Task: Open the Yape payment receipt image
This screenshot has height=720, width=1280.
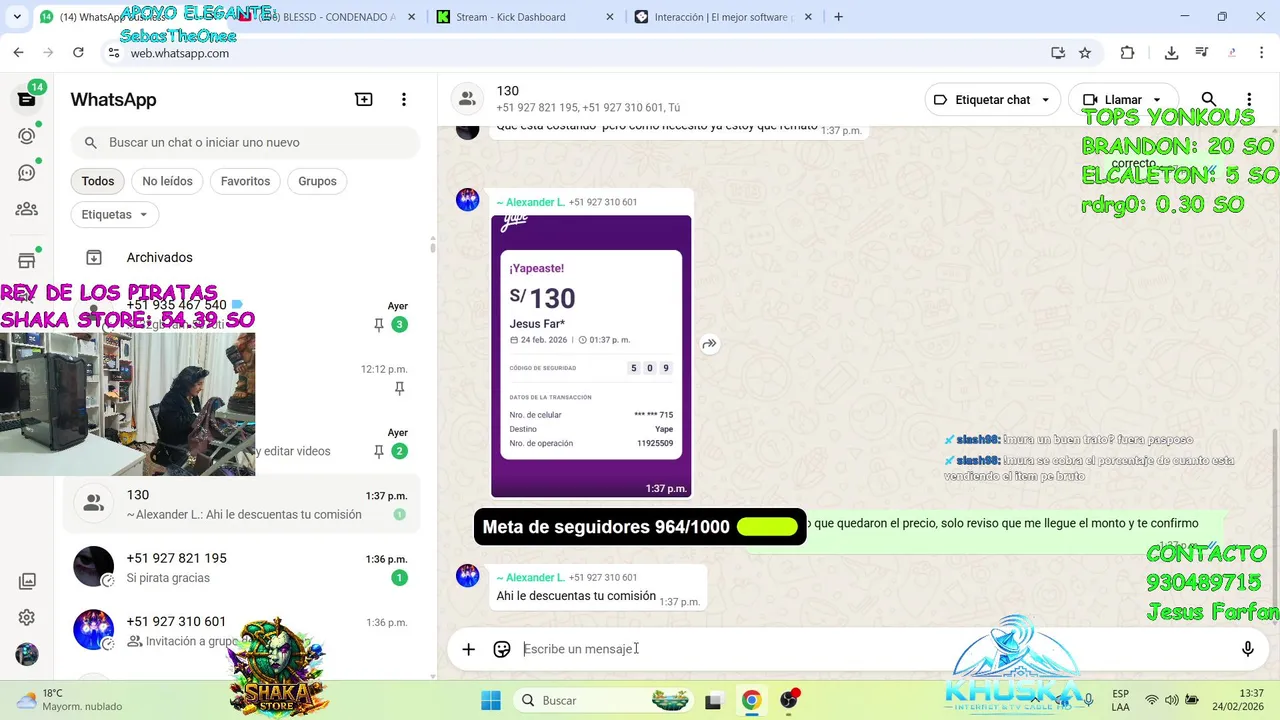Action: point(591,356)
